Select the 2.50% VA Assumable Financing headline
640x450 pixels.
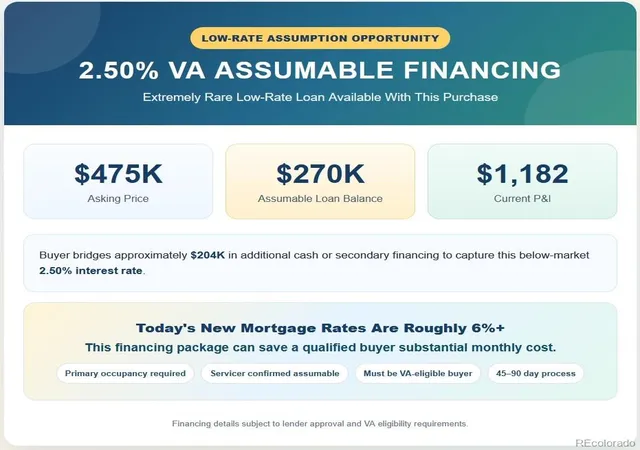click(320, 70)
